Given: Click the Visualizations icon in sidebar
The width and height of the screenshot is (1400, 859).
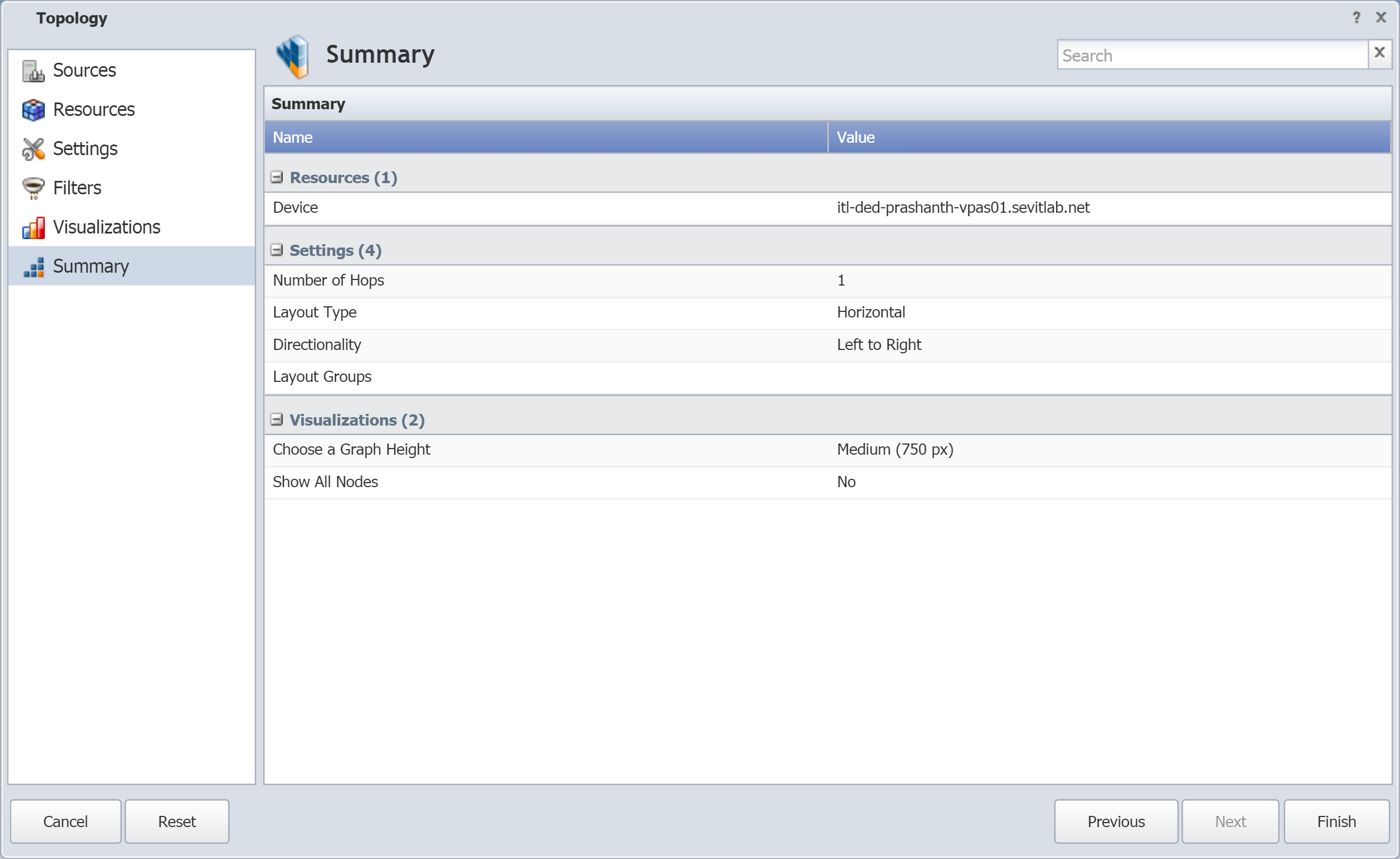Looking at the screenshot, I should click(36, 226).
